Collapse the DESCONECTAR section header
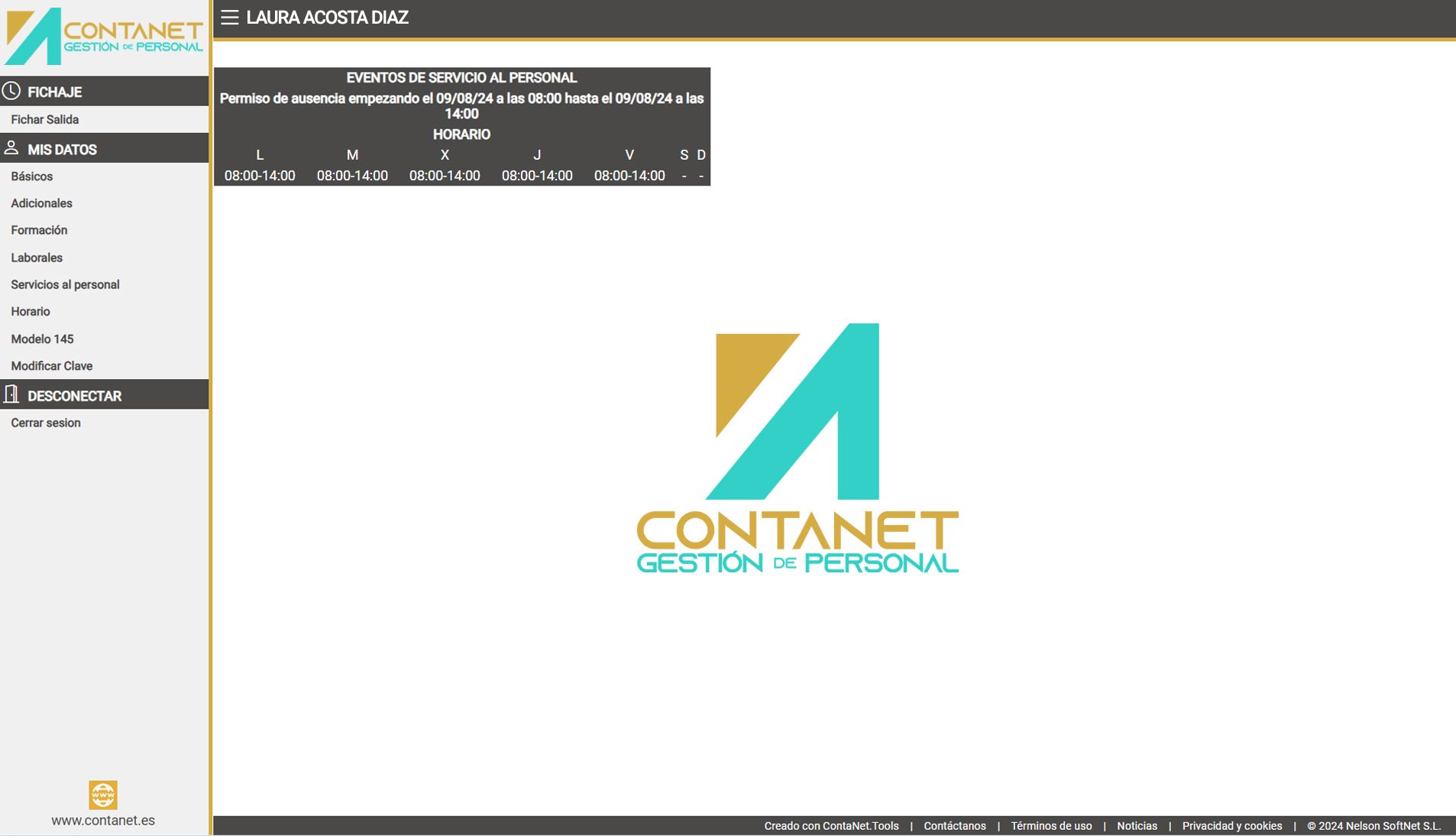This screenshot has width=1456, height=836. click(104, 395)
